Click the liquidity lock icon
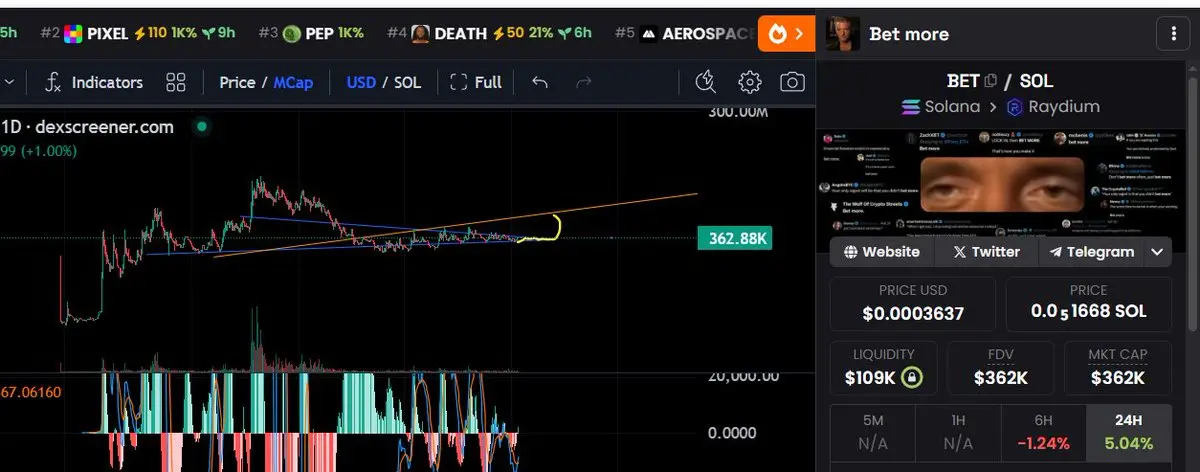This screenshot has width=1200, height=472. (x=911, y=378)
